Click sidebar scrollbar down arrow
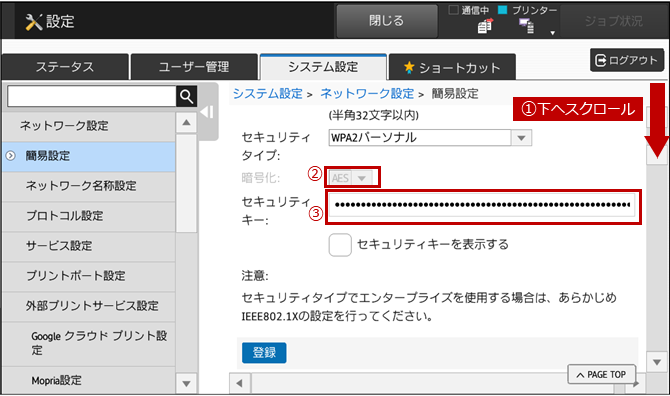Image resolution: width=670 pixels, height=396 pixels. coord(186,384)
